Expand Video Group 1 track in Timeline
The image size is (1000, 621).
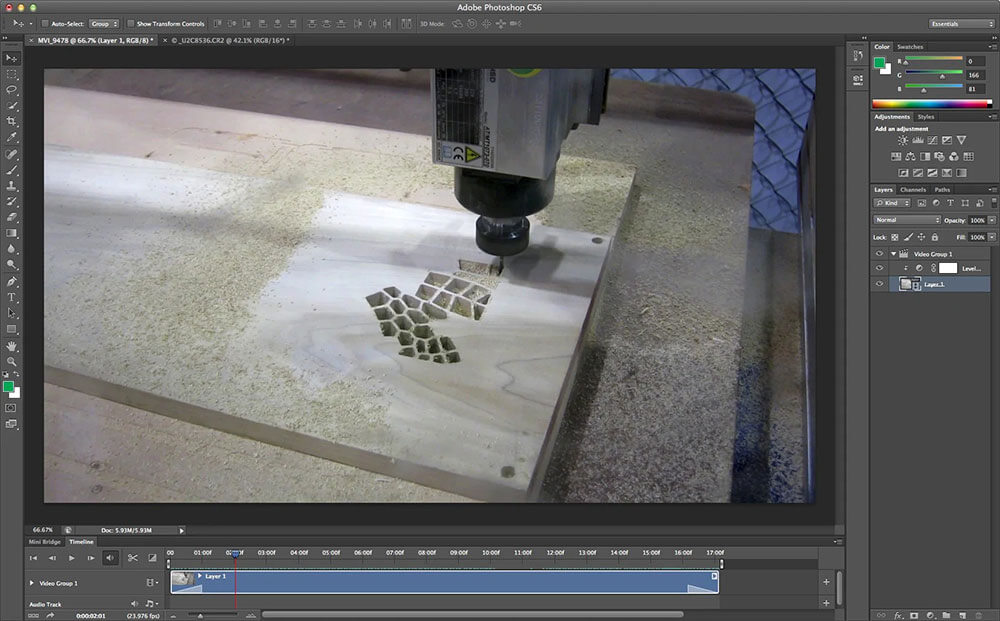coord(31,583)
